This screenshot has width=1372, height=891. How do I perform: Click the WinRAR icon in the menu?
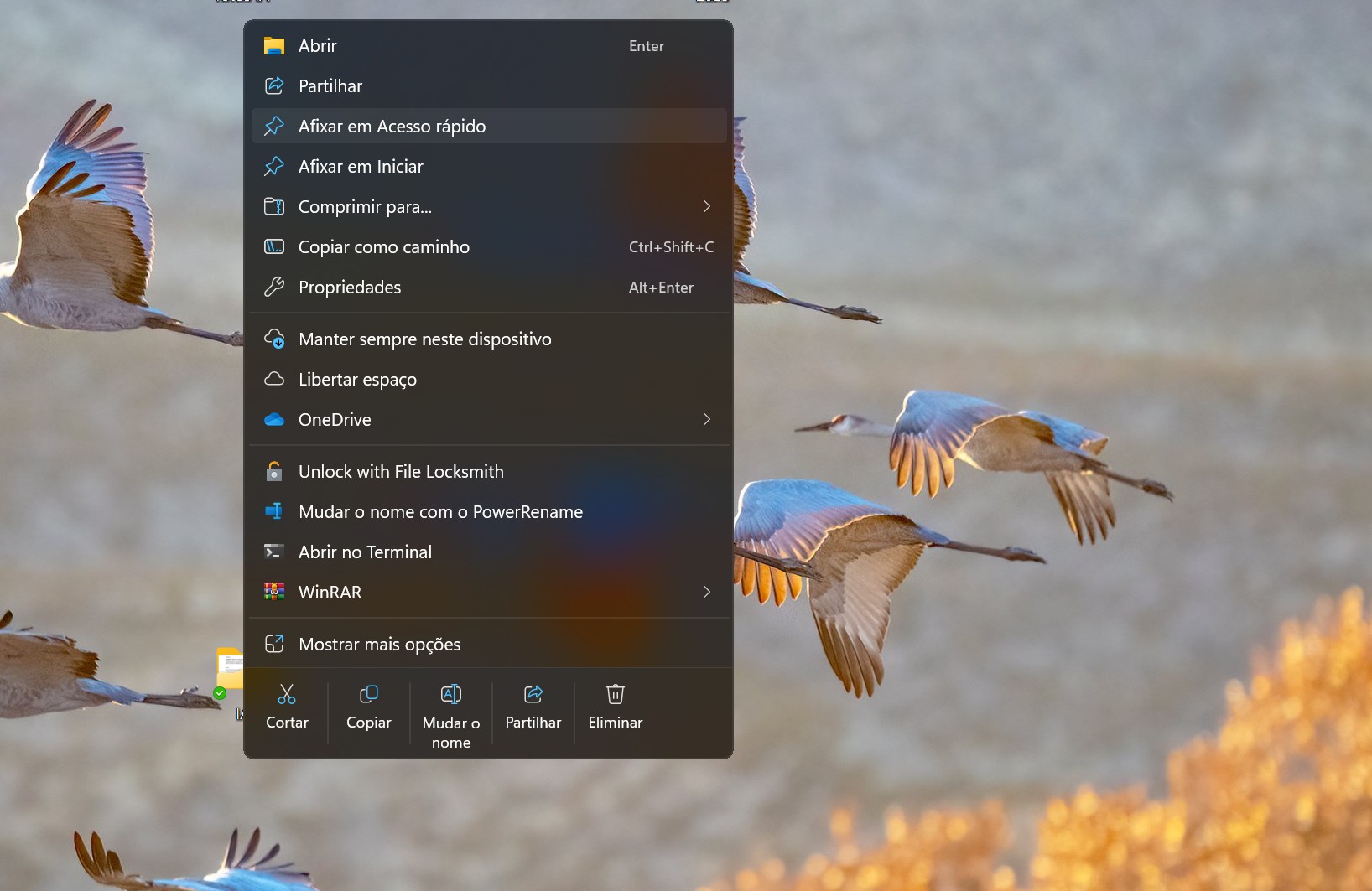tap(274, 592)
